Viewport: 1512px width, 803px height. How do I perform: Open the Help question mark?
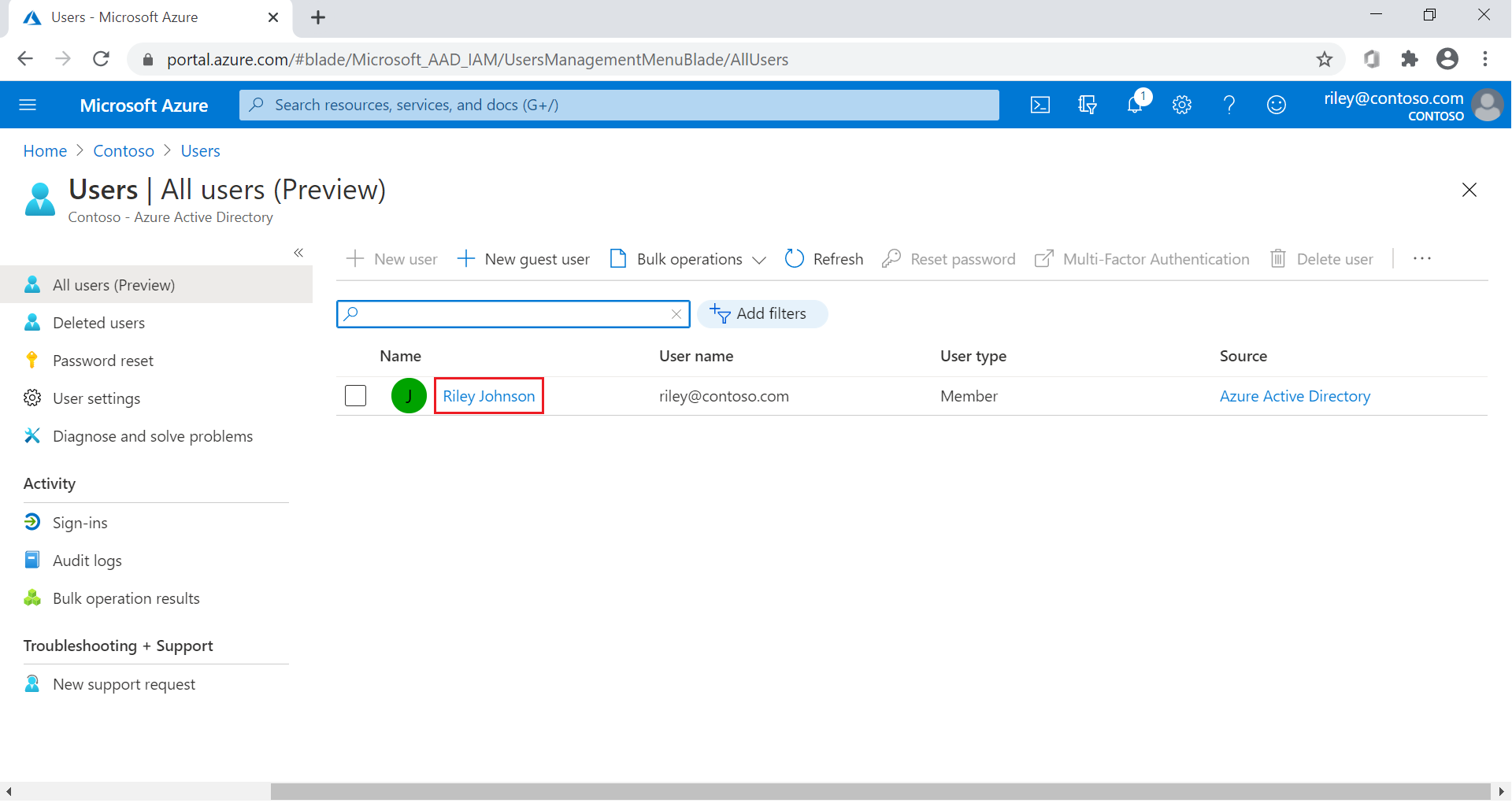click(1229, 105)
